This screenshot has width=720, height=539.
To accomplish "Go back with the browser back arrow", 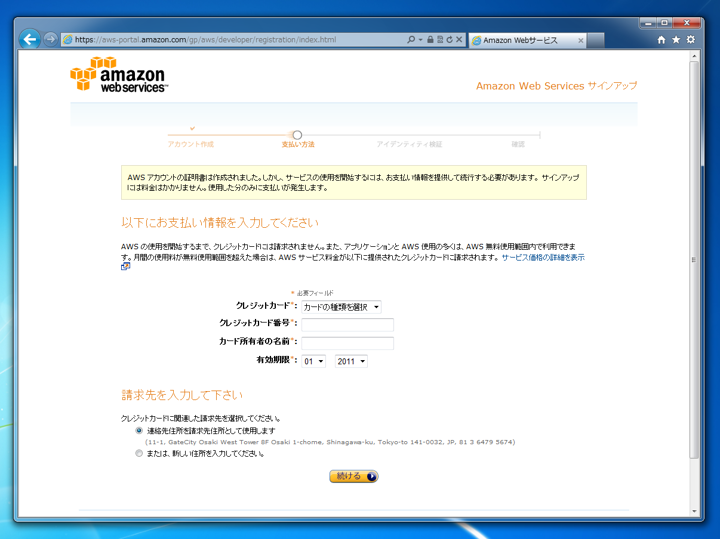I will pos(30,39).
